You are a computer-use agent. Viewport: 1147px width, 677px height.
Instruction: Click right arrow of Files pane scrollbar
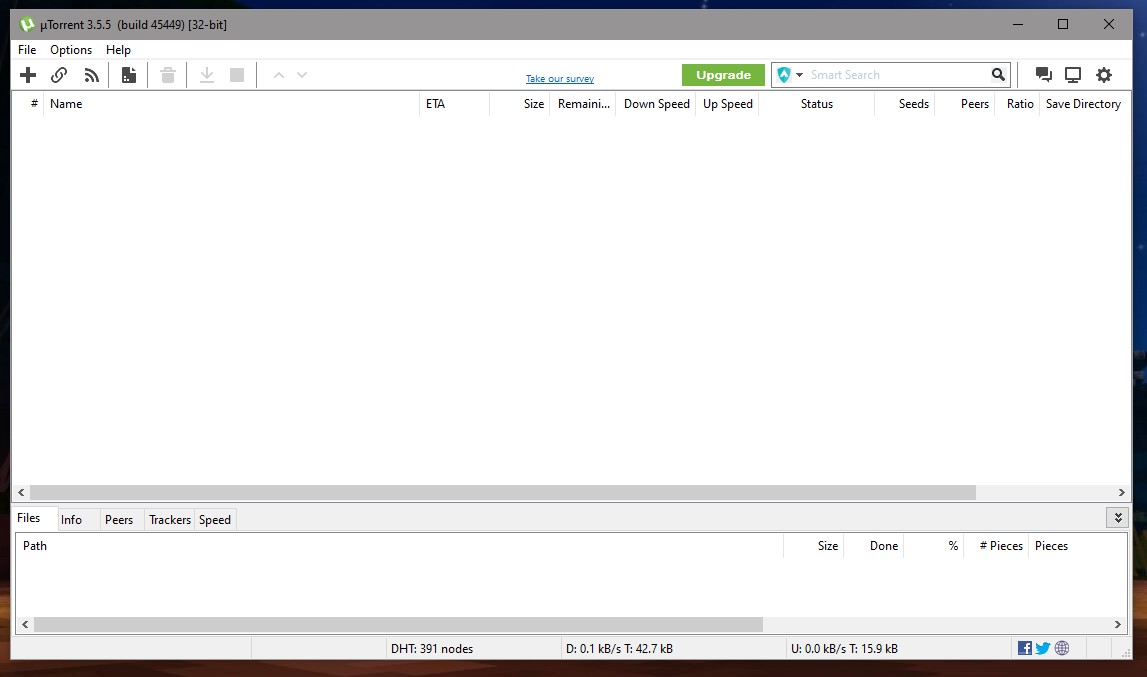(1118, 624)
